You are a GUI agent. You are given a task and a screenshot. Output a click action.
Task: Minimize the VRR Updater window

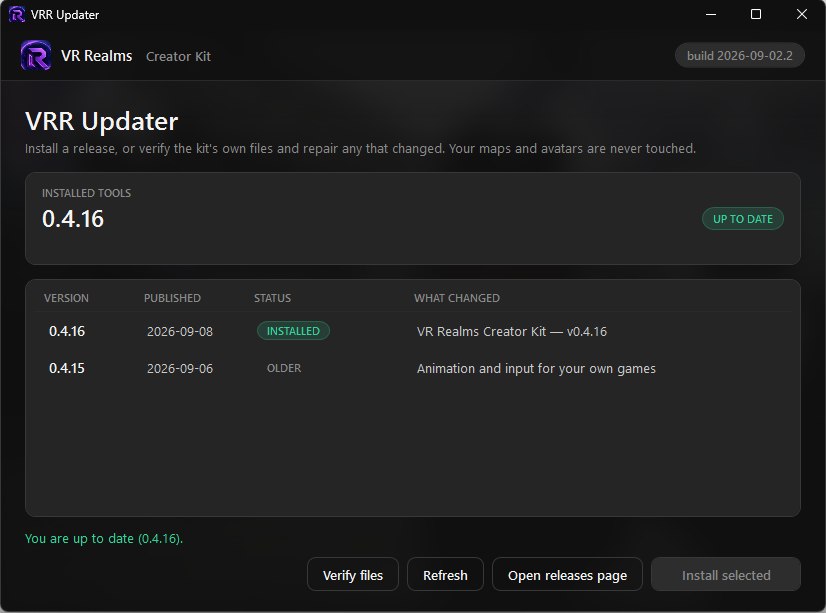(711, 14)
